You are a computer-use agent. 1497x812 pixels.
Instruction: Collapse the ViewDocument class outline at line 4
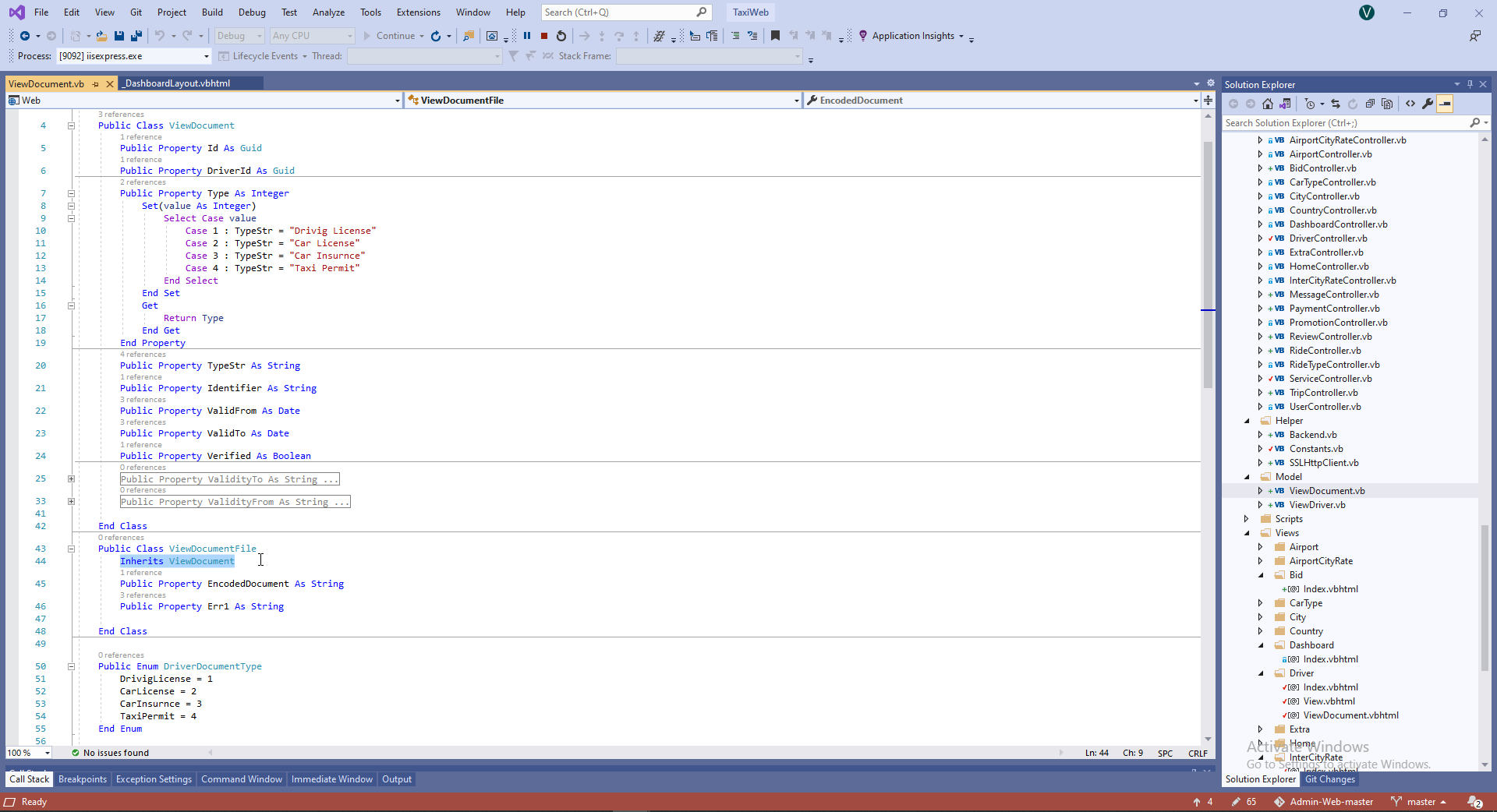tap(71, 125)
